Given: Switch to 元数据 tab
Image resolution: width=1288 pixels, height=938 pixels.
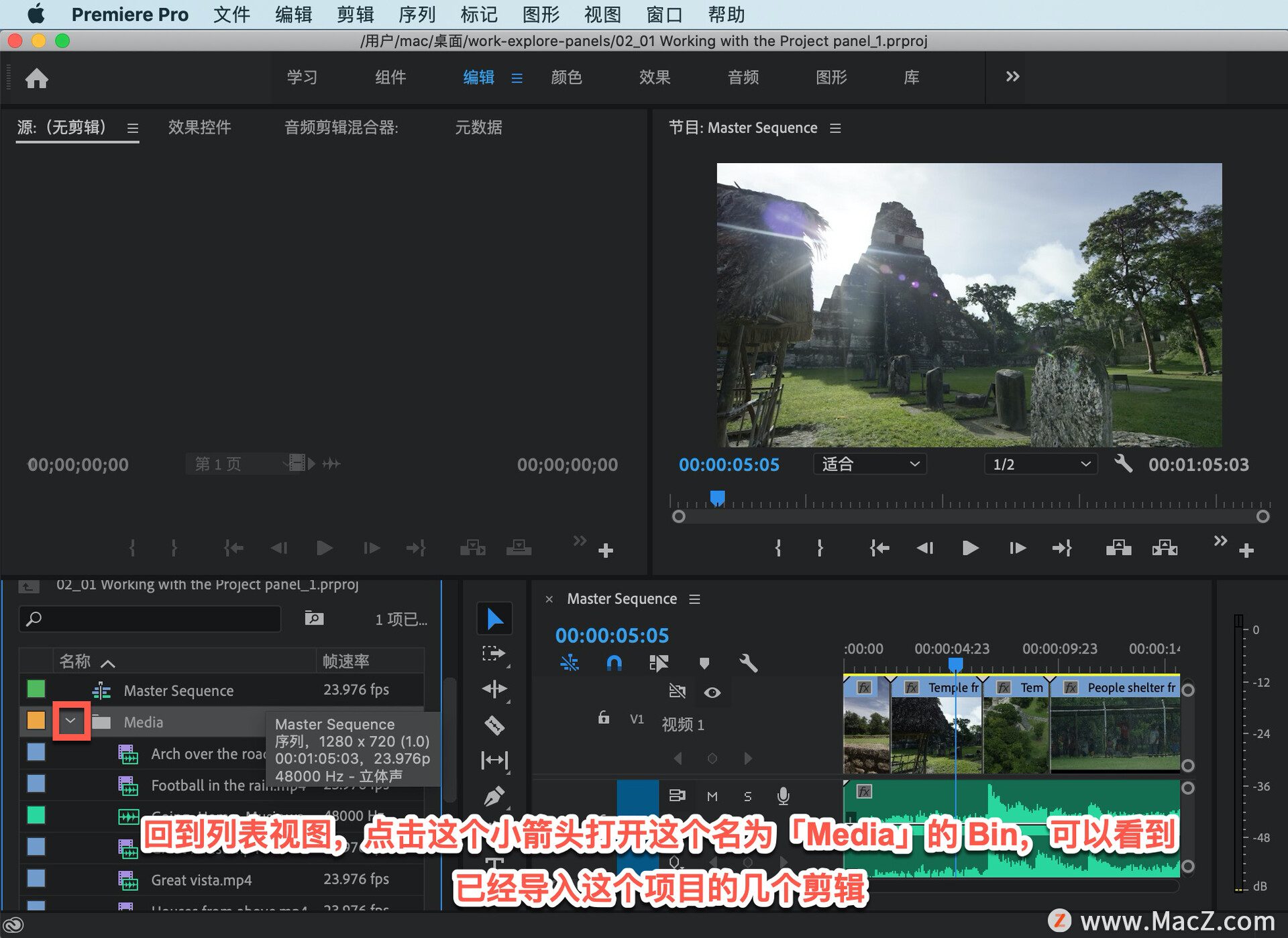Looking at the screenshot, I should [478, 127].
